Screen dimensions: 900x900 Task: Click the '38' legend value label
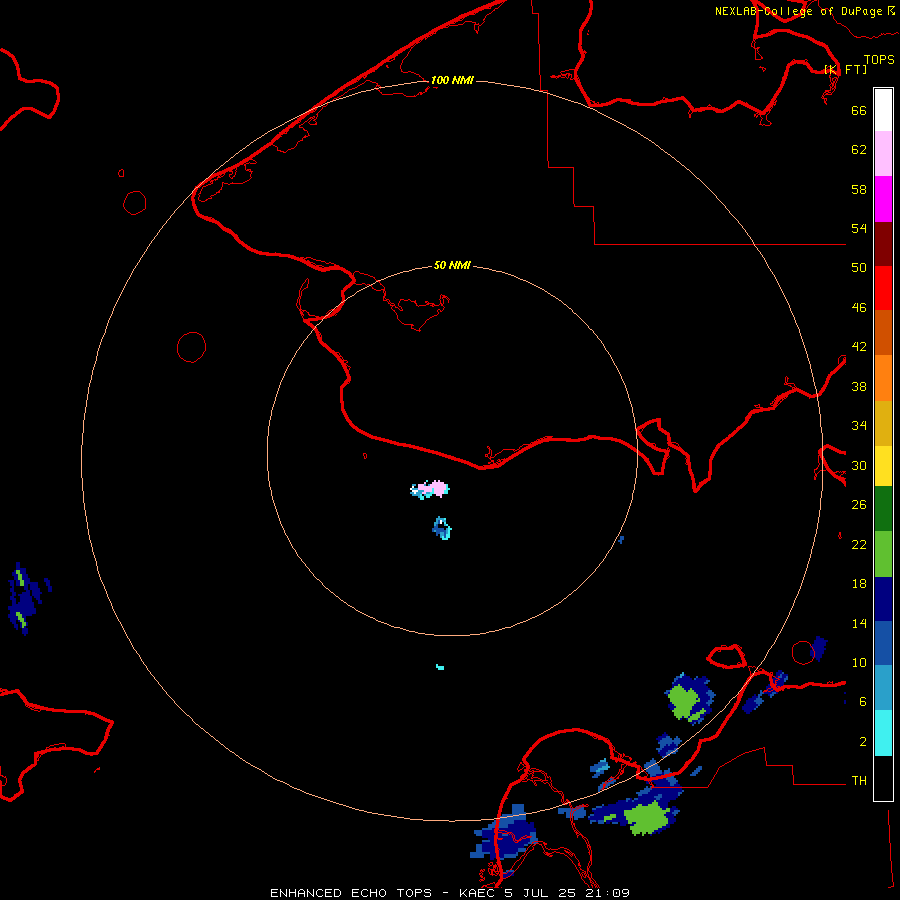859,386
